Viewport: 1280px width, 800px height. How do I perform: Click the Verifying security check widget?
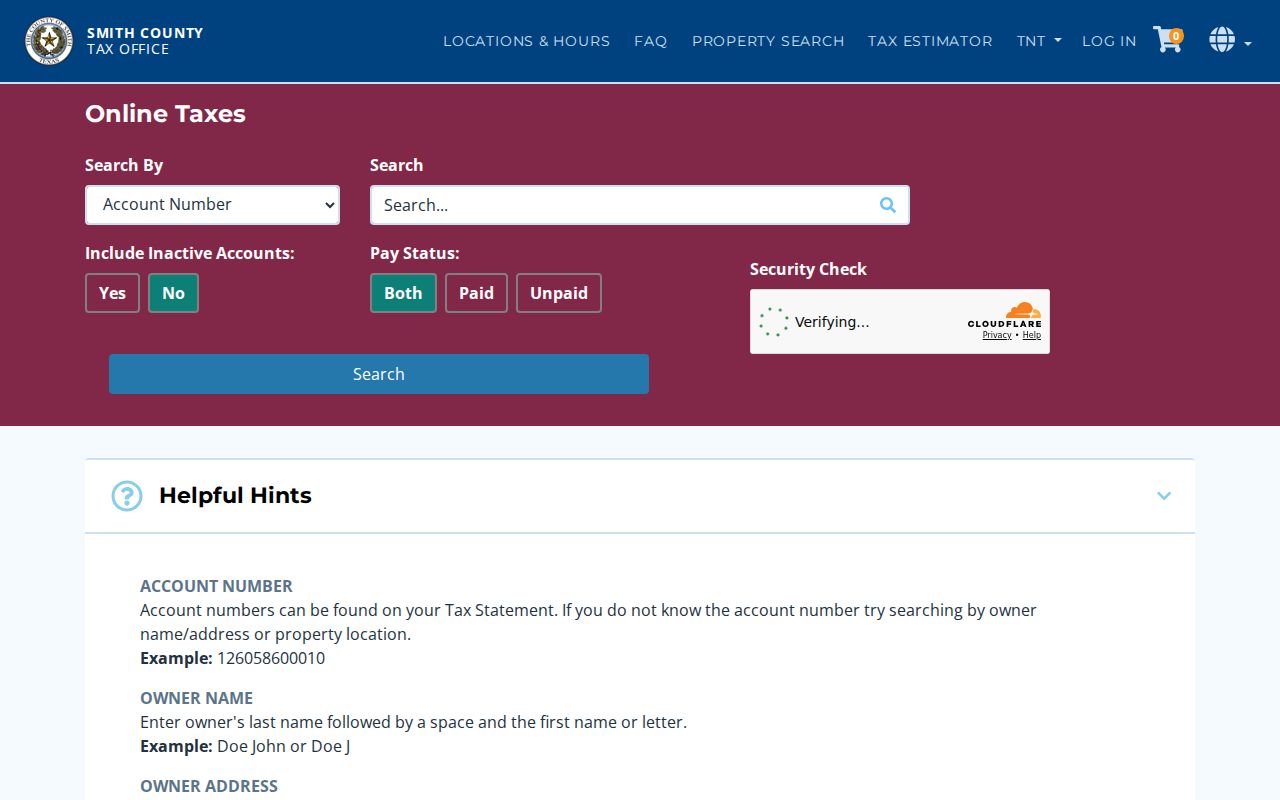[x=900, y=322]
